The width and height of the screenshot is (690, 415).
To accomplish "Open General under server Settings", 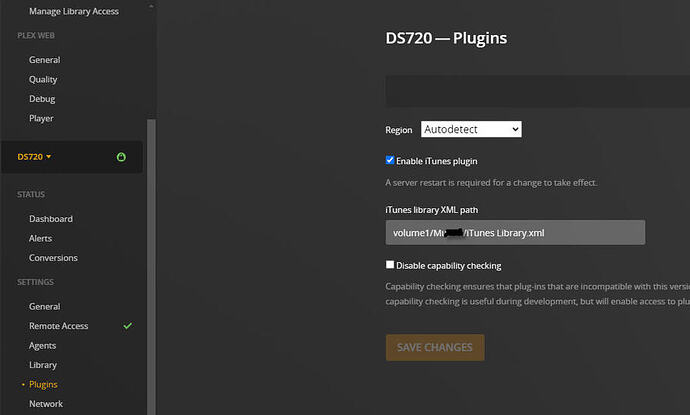I will (x=44, y=306).
